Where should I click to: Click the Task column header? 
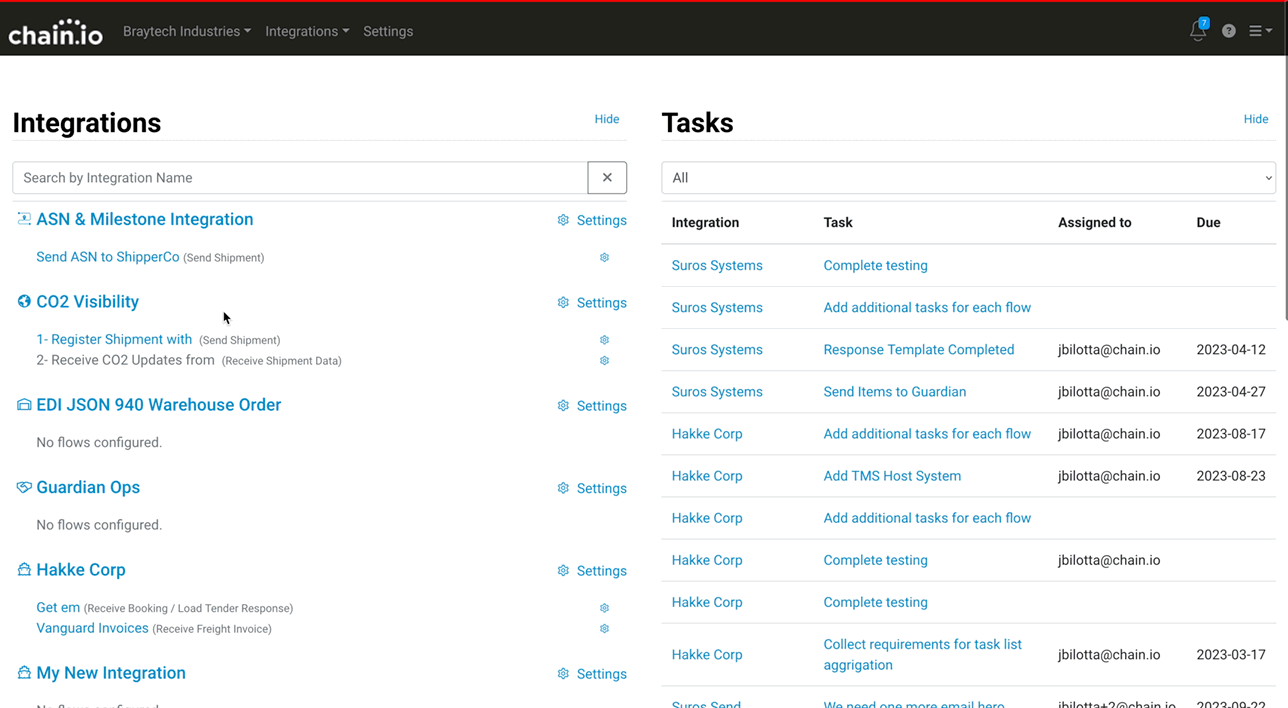click(838, 222)
